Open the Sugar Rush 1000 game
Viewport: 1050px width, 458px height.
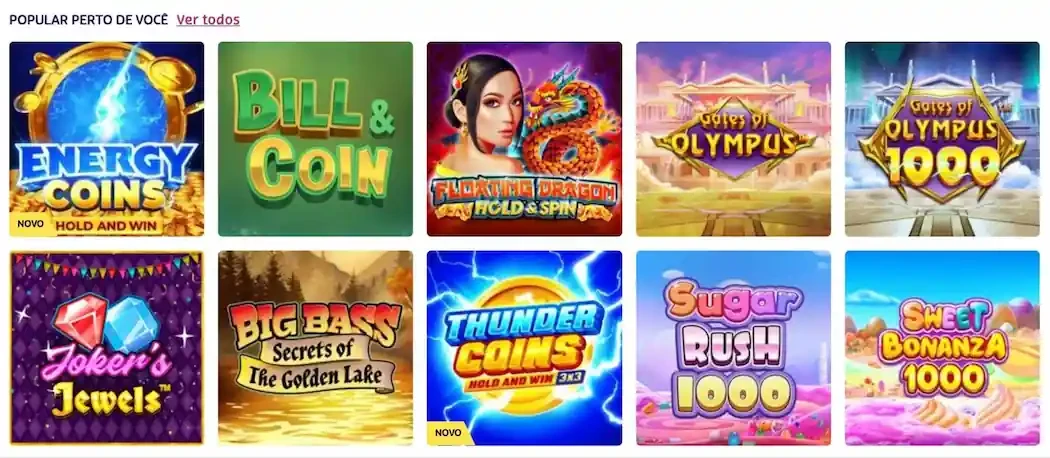(733, 348)
